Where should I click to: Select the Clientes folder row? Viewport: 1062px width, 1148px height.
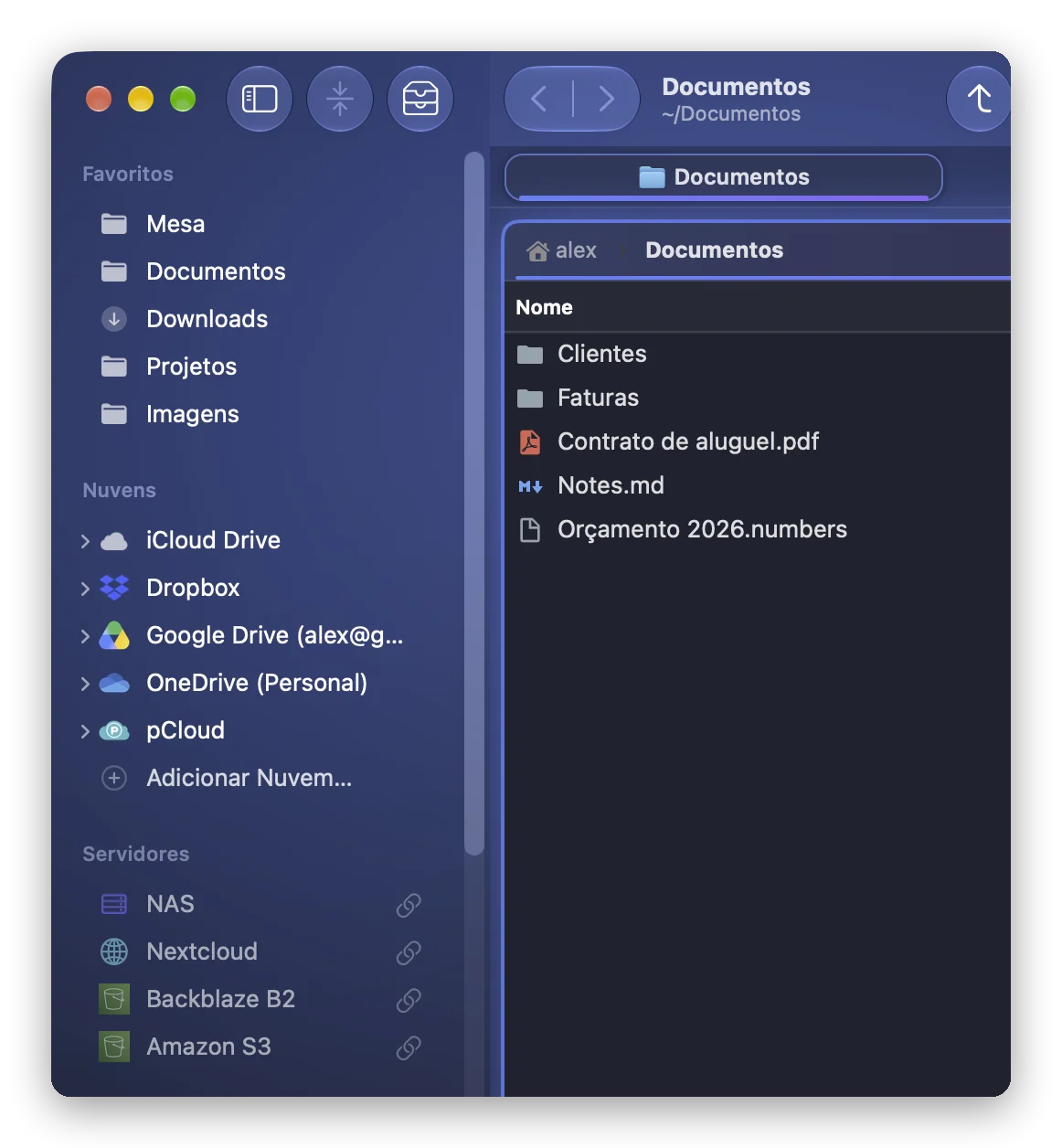pyautogui.click(x=758, y=354)
